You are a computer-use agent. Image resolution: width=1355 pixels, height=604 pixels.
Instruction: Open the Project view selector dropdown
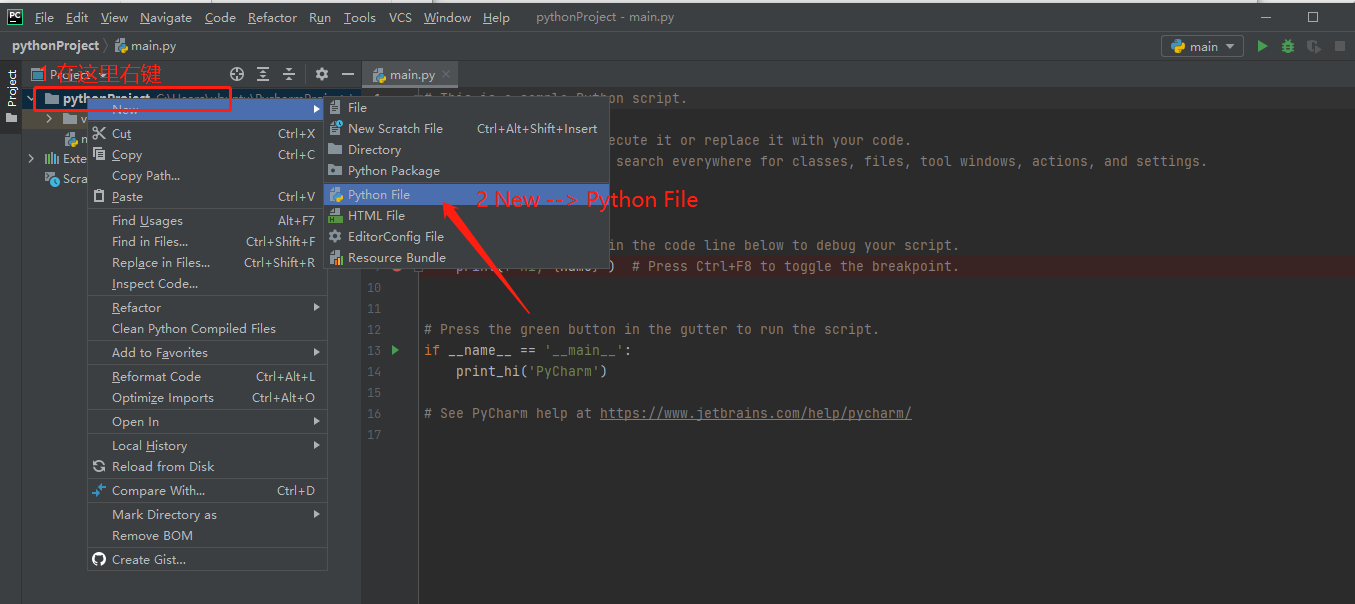(x=71, y=75)
